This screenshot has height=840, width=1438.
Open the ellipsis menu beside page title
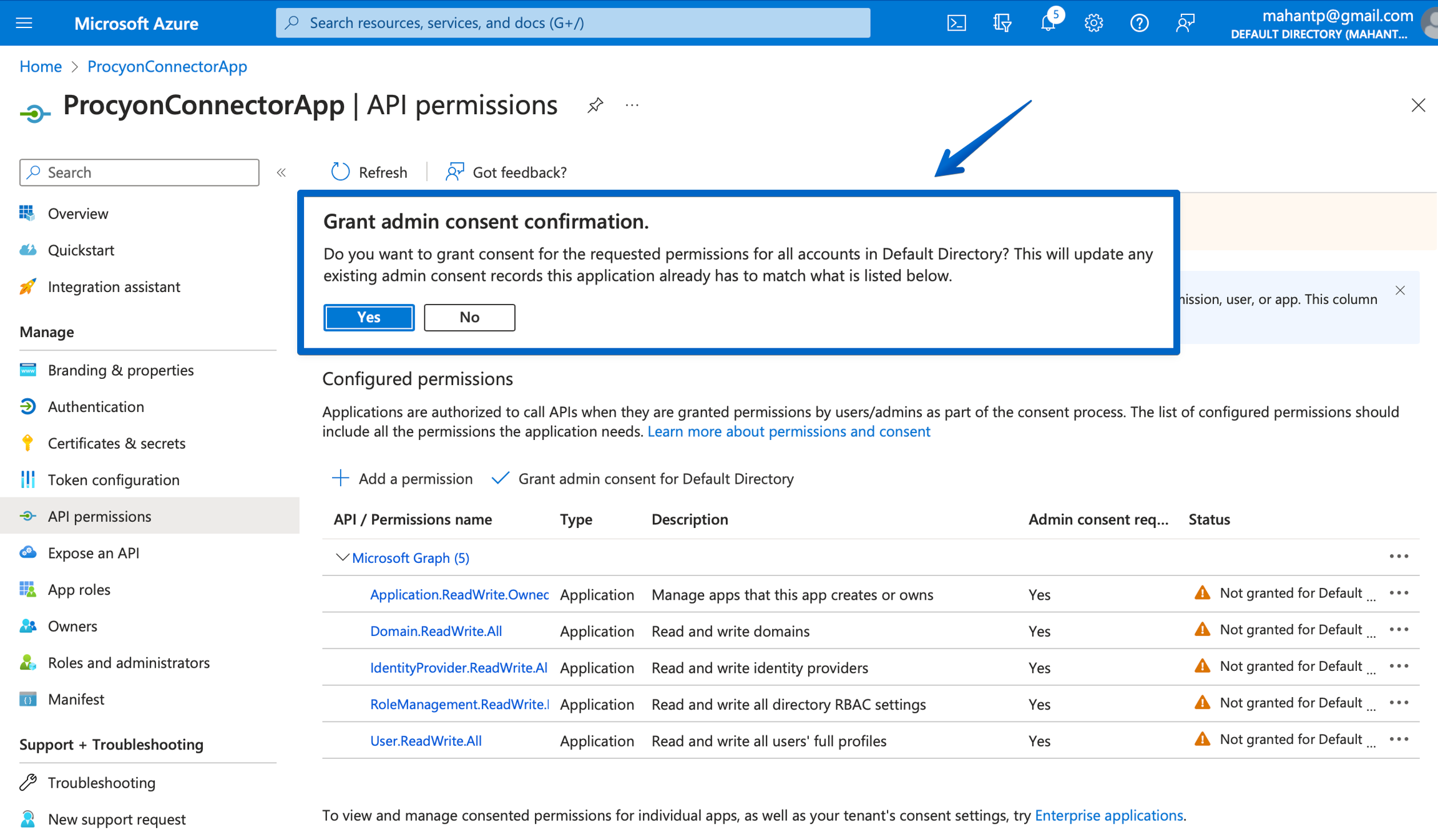632,105
